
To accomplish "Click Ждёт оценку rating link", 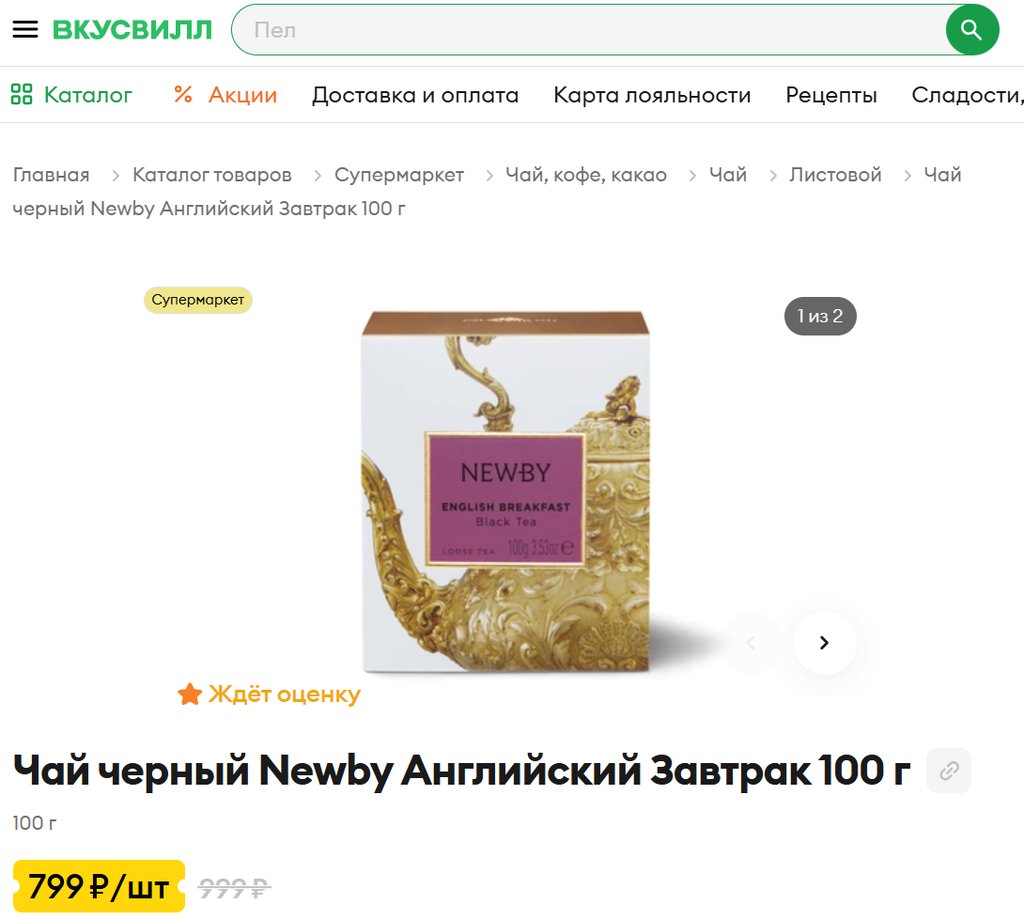I will coord(284,694).
